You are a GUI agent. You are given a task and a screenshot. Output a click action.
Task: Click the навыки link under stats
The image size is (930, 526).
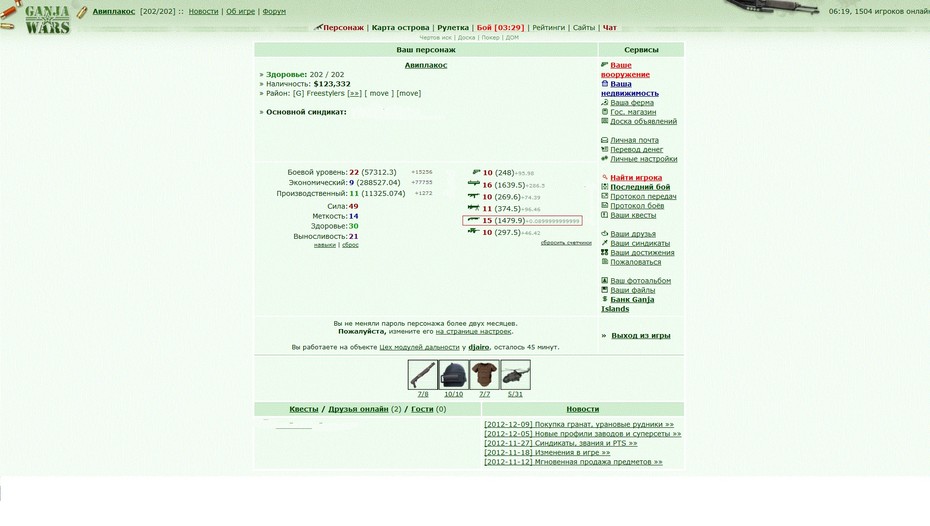click(x=324, y=245)
